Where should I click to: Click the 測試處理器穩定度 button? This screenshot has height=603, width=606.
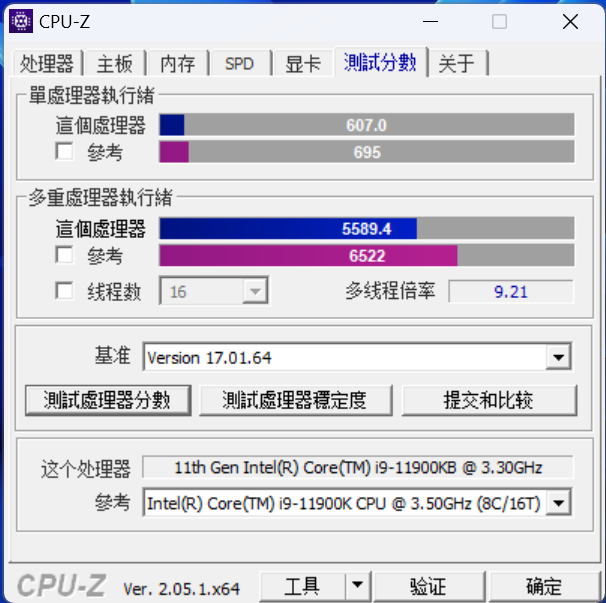(x=296, y=400)
